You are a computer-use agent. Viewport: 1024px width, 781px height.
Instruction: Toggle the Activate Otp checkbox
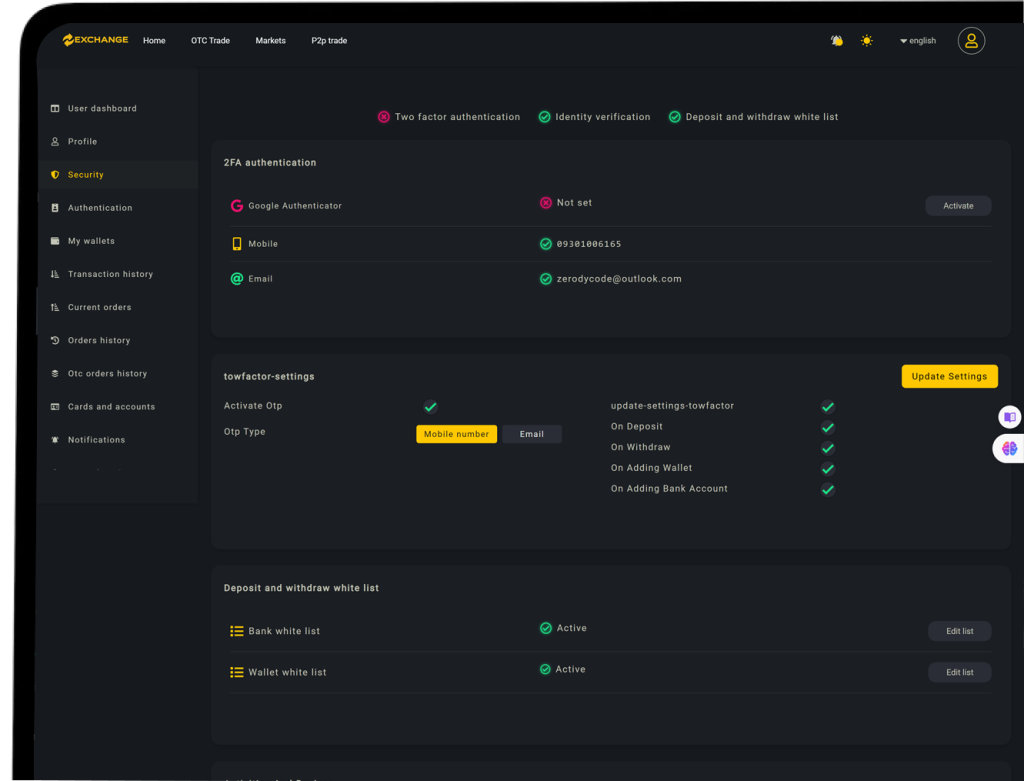point(430,407)
